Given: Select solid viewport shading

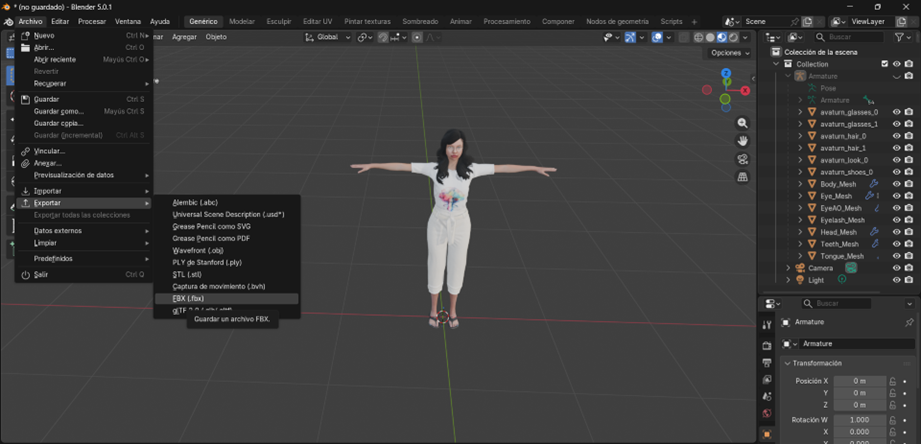Looking at the screenshot, I should (710, 38).
